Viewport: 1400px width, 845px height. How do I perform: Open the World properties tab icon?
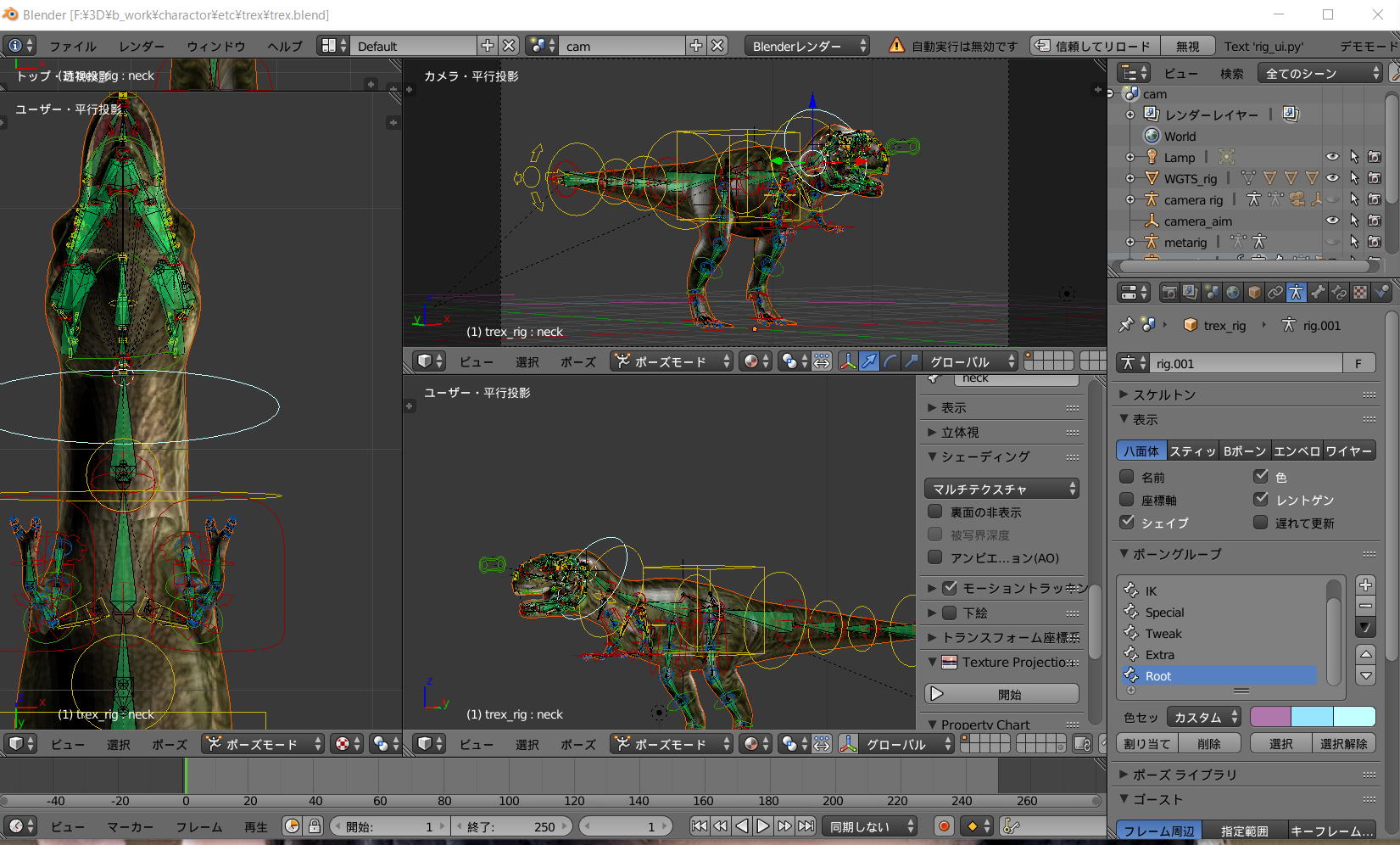coord(1233,293)
